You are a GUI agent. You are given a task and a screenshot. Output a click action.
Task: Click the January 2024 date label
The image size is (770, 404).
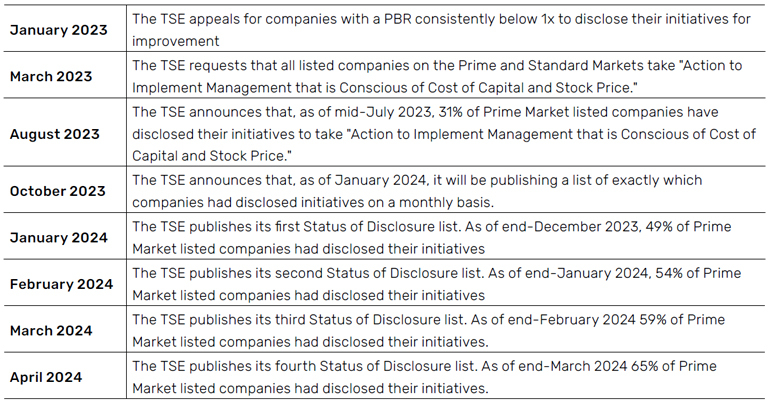point(58,238)
